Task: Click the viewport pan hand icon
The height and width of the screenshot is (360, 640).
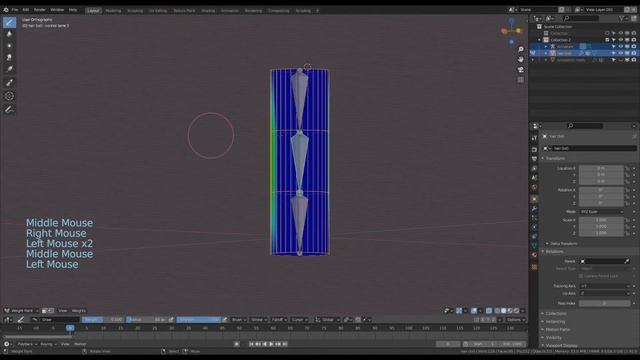Action: coord(521,60)
